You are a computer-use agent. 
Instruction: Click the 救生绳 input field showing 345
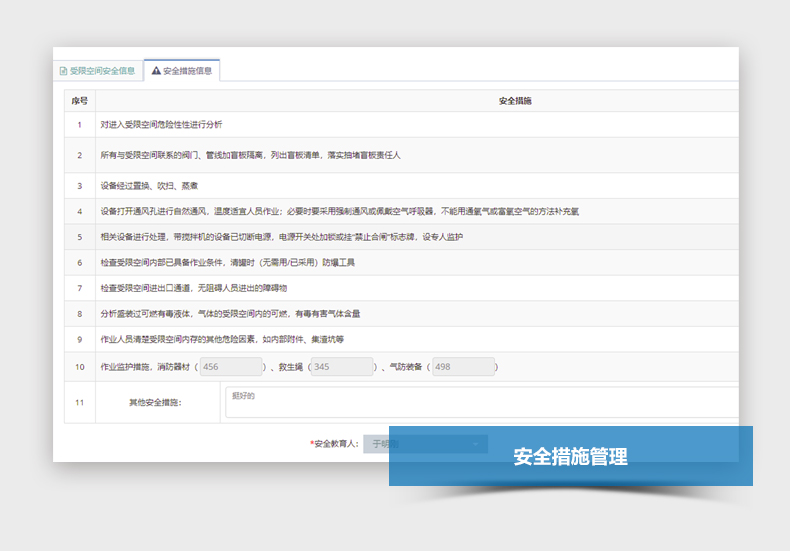coord(340,367)
